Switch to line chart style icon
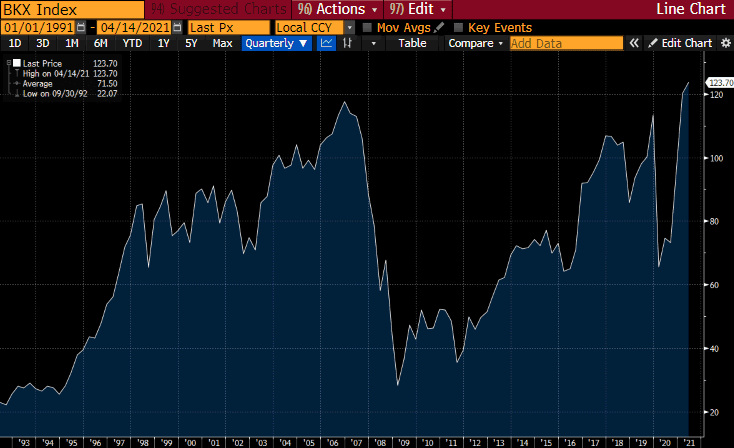The height and width of the screenshot is (448, 734). 326,43
